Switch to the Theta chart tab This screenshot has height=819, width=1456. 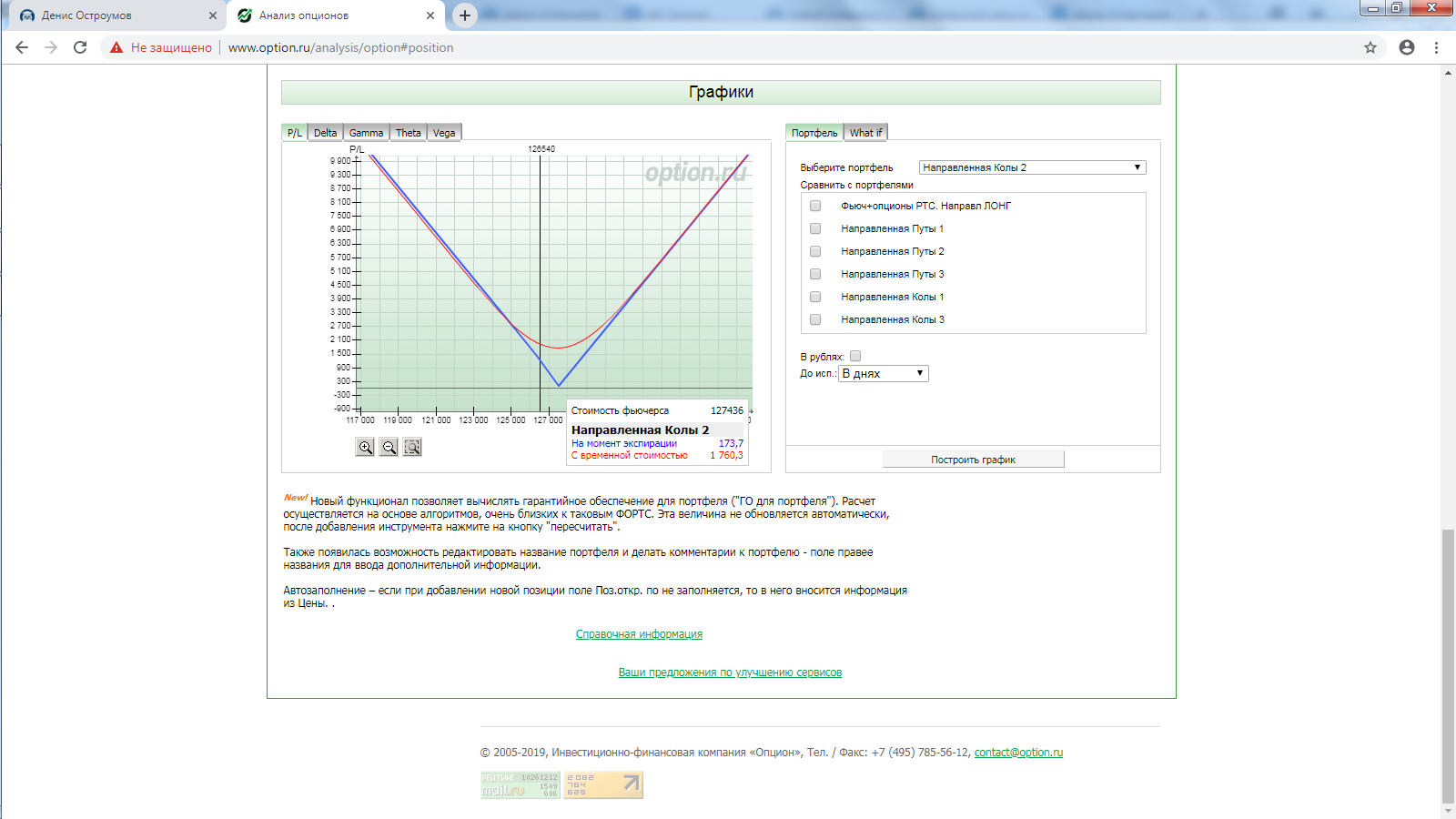(x=409, y=133)
